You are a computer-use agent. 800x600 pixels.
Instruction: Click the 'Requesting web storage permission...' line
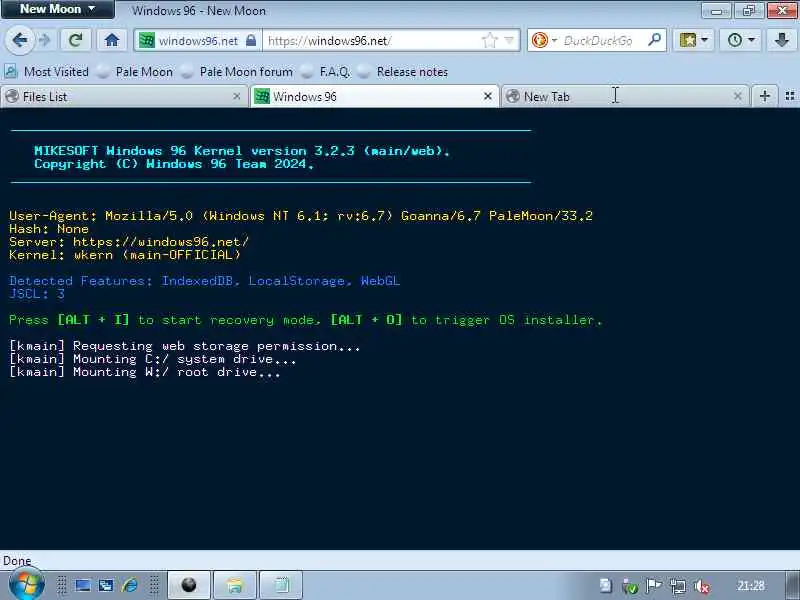185,346
